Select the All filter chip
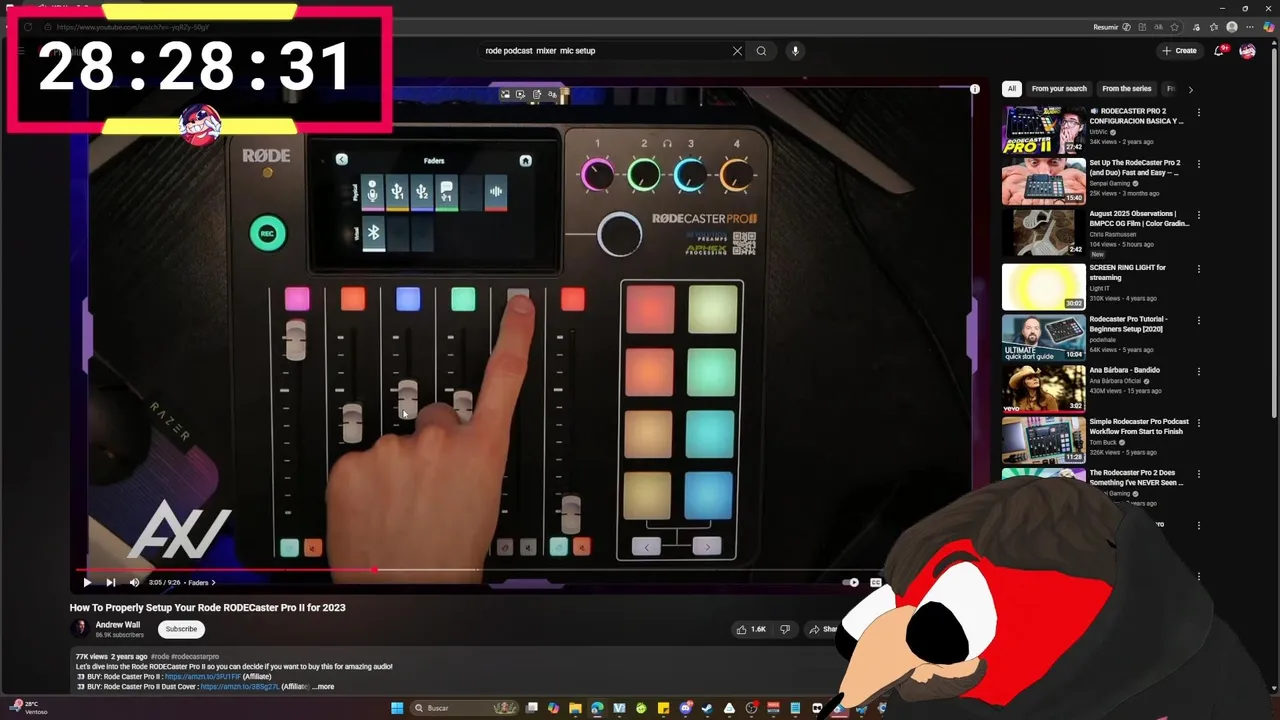Screen dimensions: 1280x720 [1011, 89]
